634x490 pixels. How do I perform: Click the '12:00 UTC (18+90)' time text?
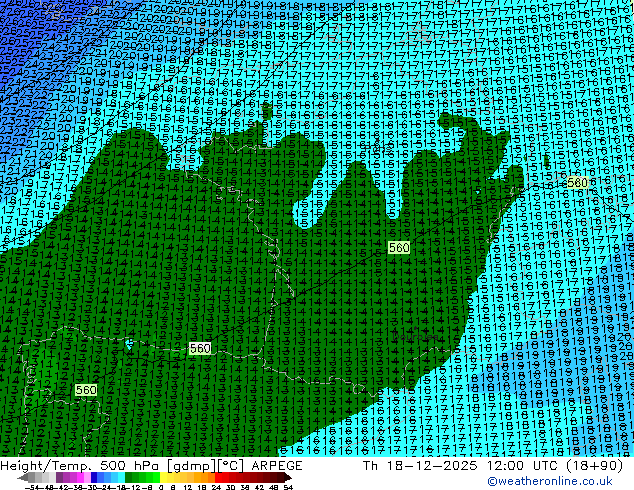[555, 465]
